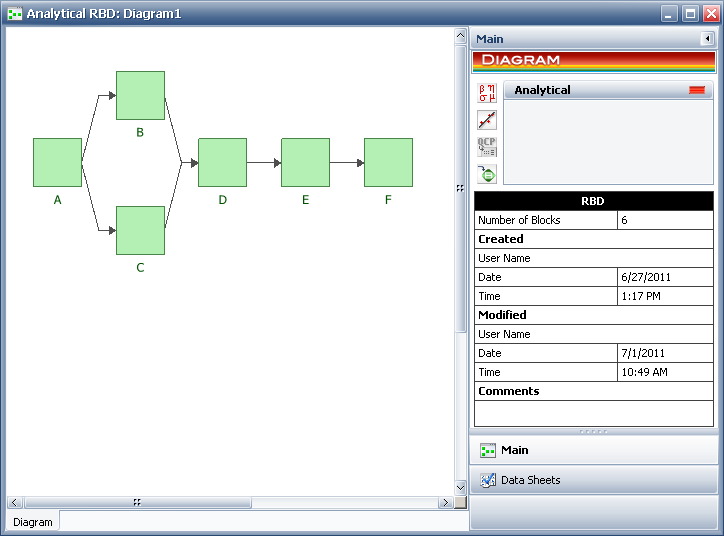Open the QCP calculator icon
Viewport: 724px width, 536px height.
(487, 147)
